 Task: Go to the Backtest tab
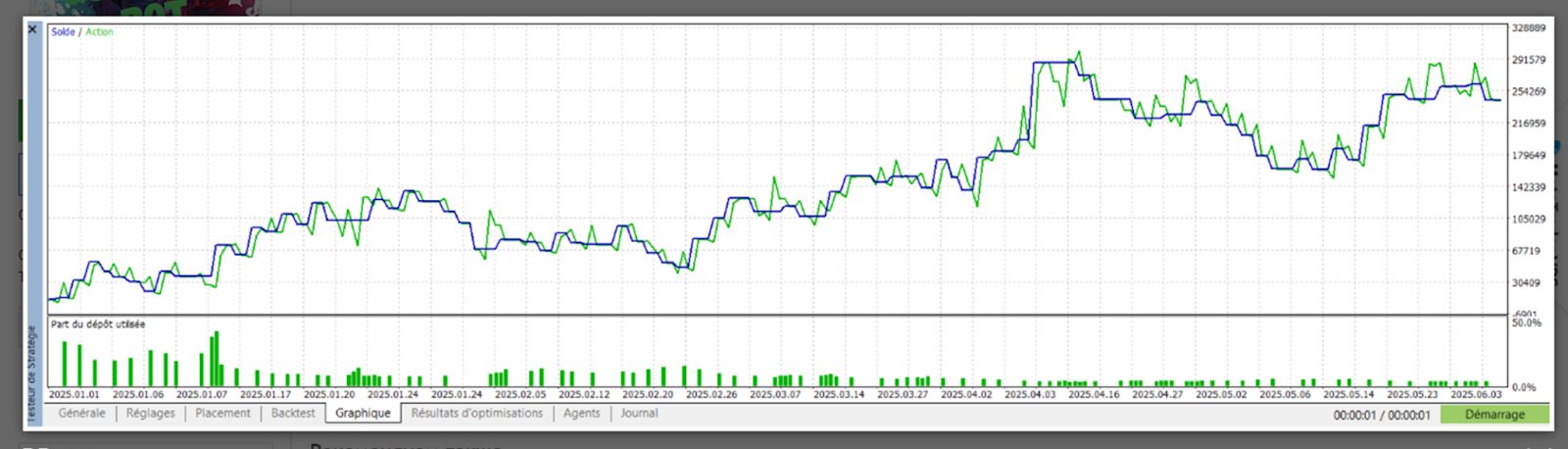pos(293,414)
